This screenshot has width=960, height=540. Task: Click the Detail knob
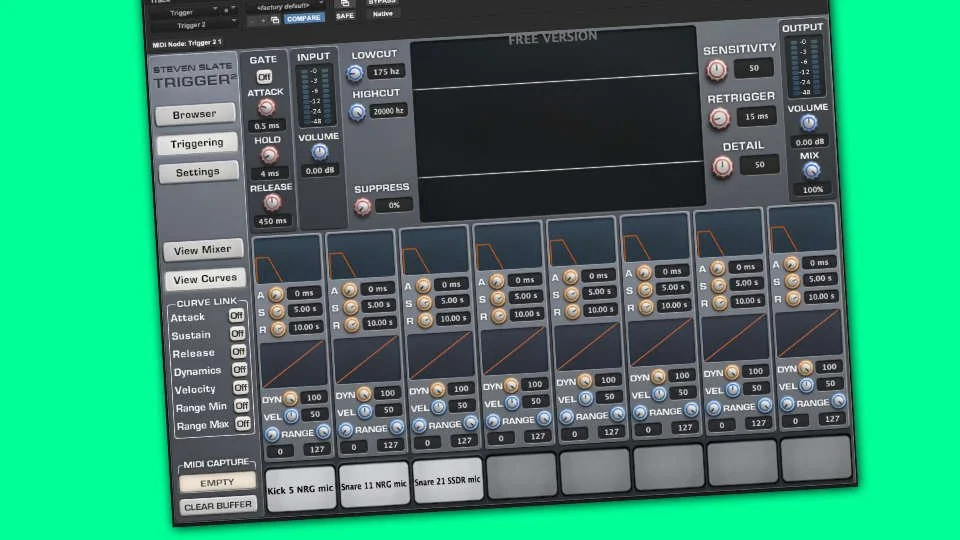click(x=722, y=167)
